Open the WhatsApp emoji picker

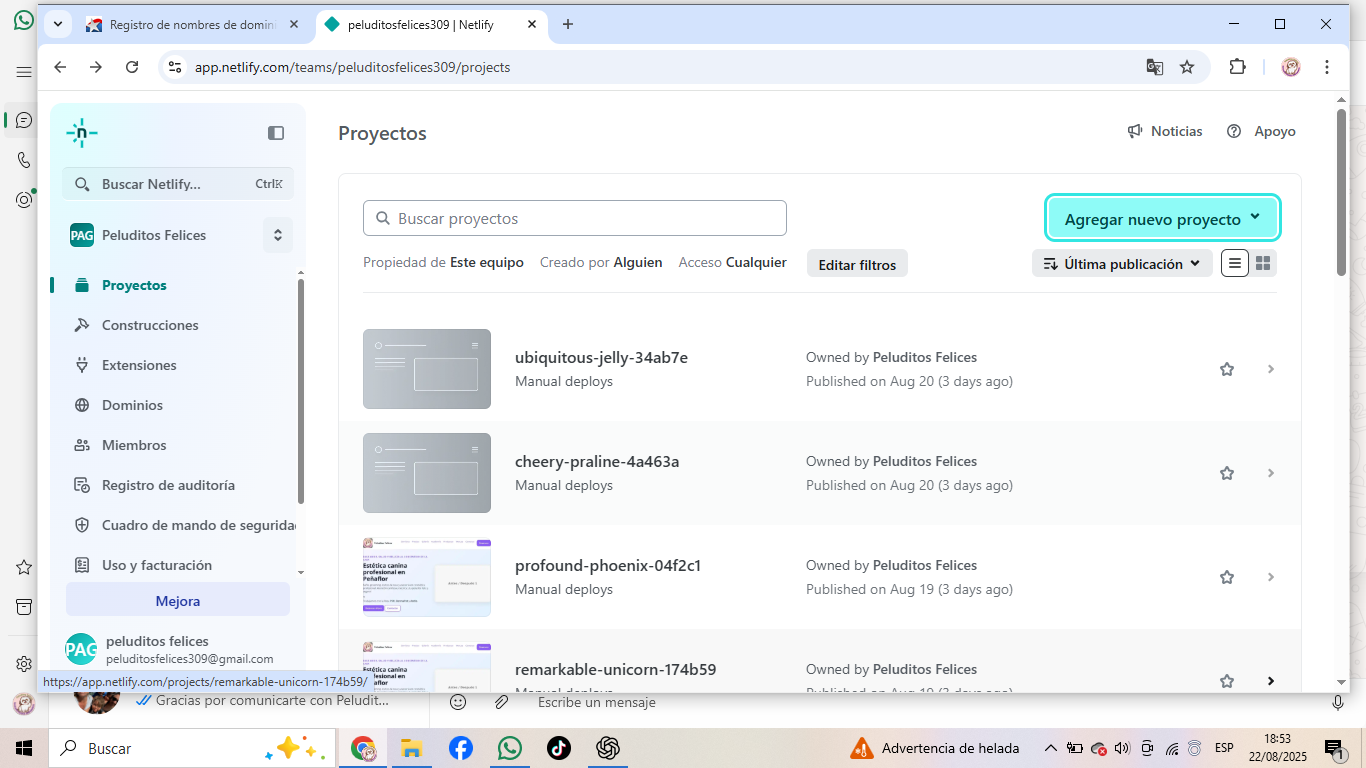pyautogui.click(x=458, y=702)
